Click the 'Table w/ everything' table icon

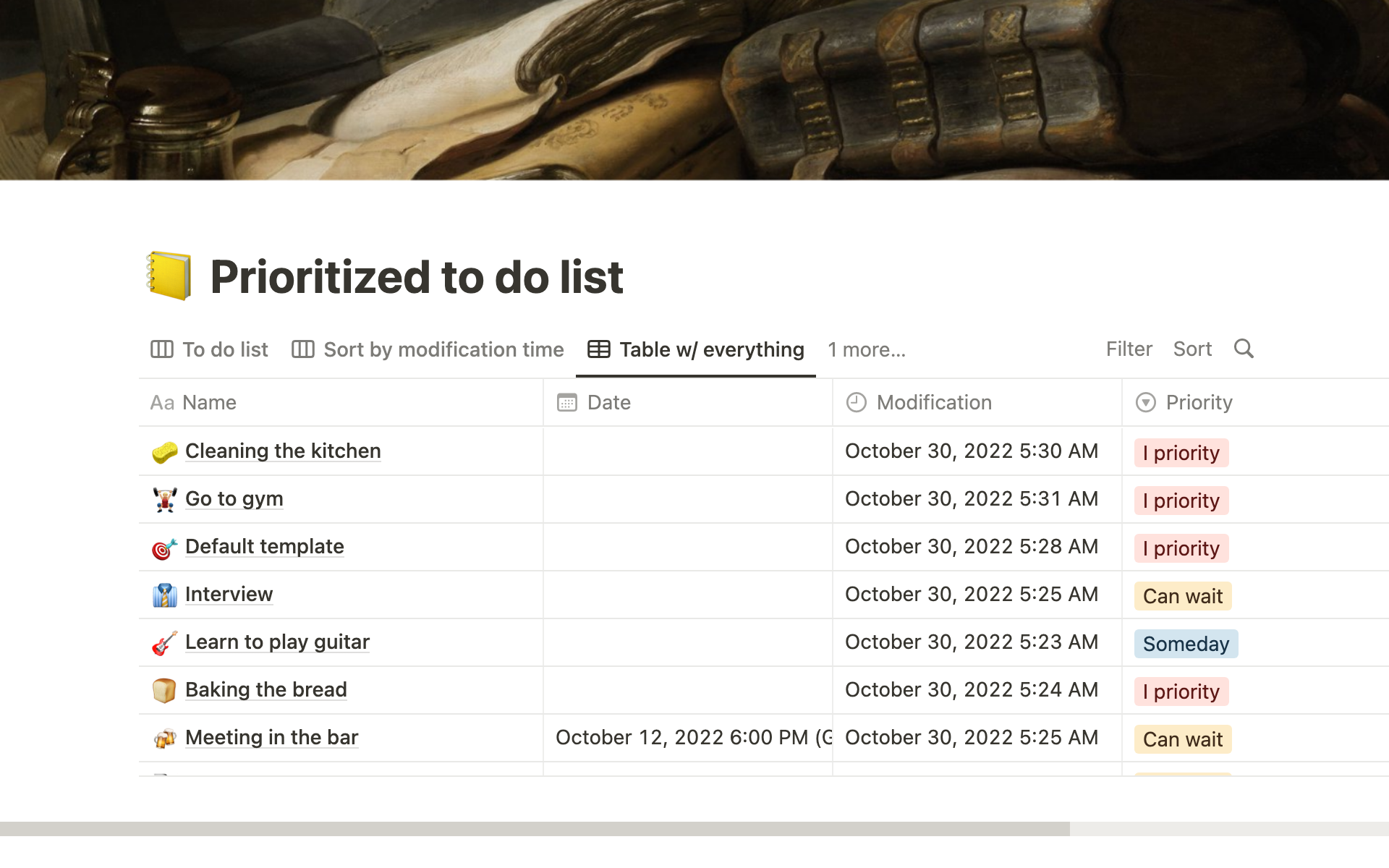click(597, 350)
